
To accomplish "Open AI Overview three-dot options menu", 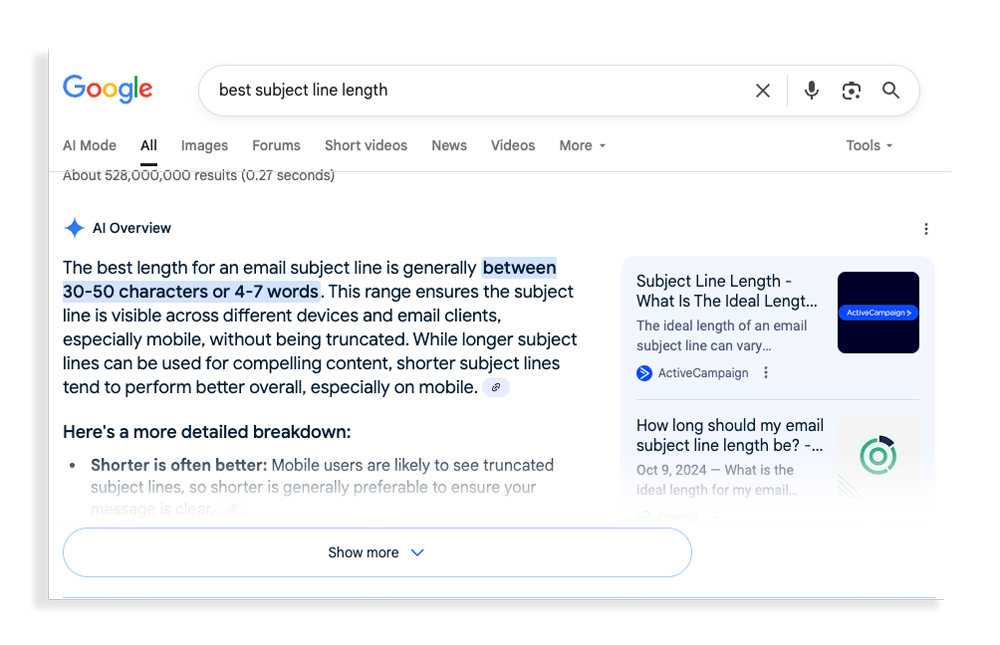I will click(x=926, y=229).
